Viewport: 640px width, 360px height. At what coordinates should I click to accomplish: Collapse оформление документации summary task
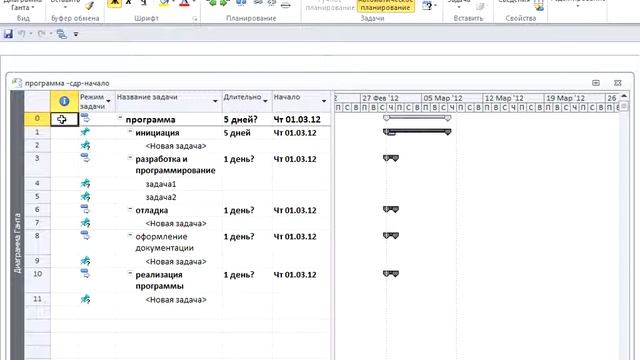coord(130,235)
